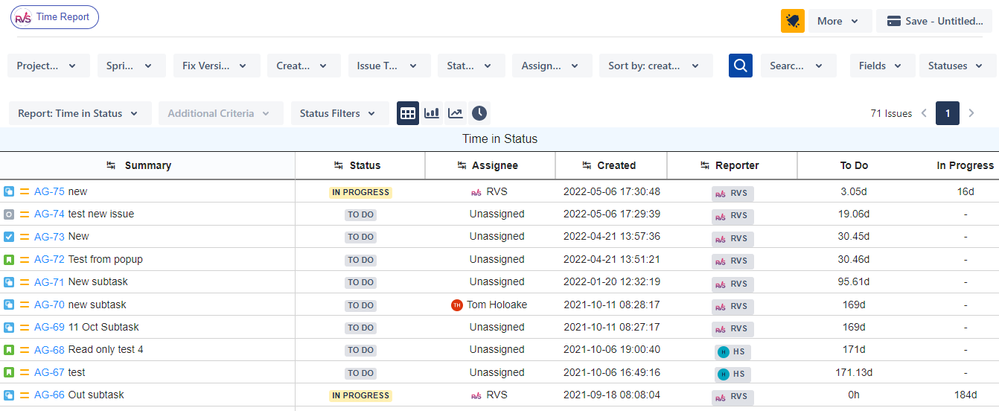Select page 1 in pagination
Screen dimensions: 999x411
pos(947,113)
